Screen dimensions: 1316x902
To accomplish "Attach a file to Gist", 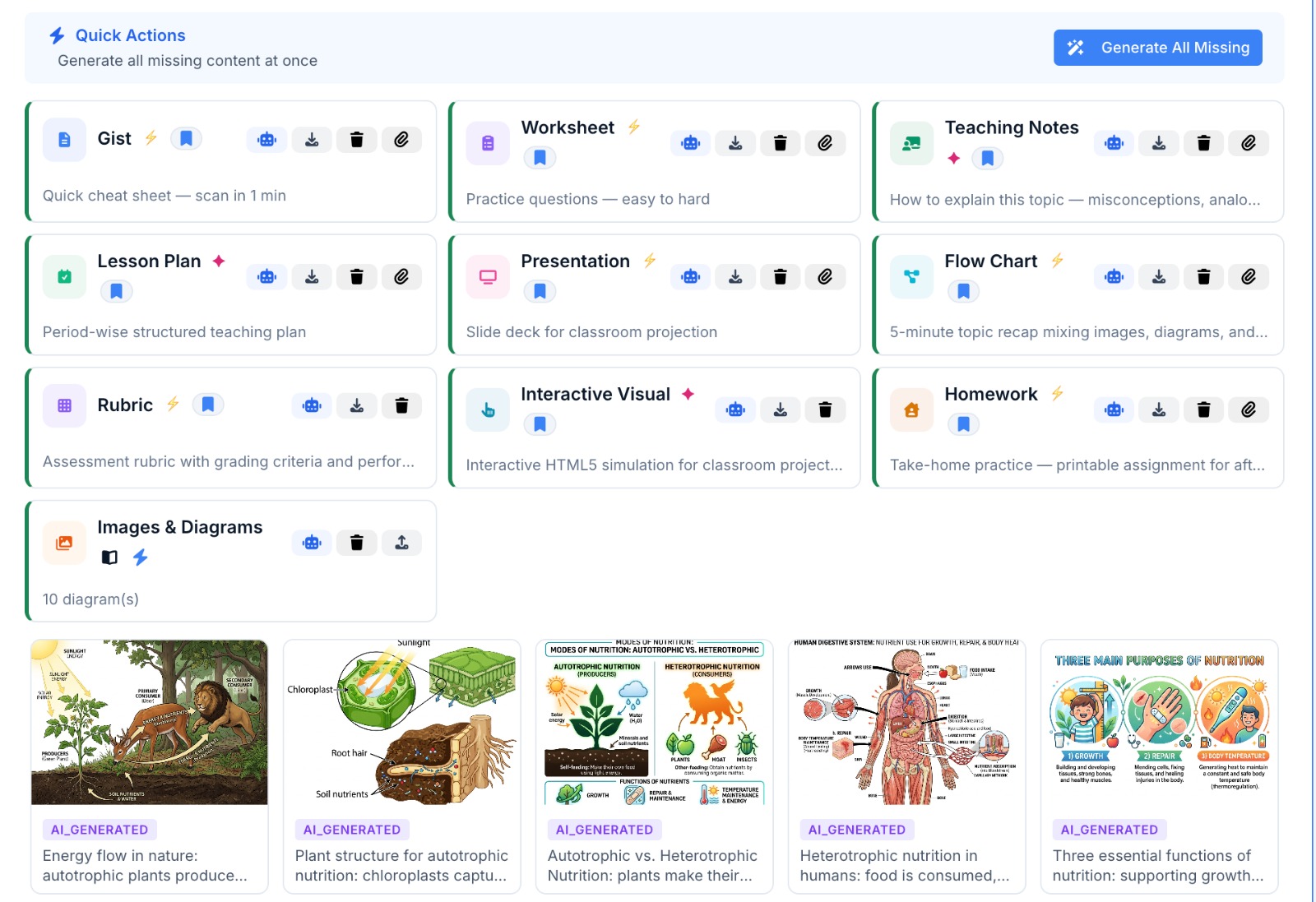I will coord(401,140).
